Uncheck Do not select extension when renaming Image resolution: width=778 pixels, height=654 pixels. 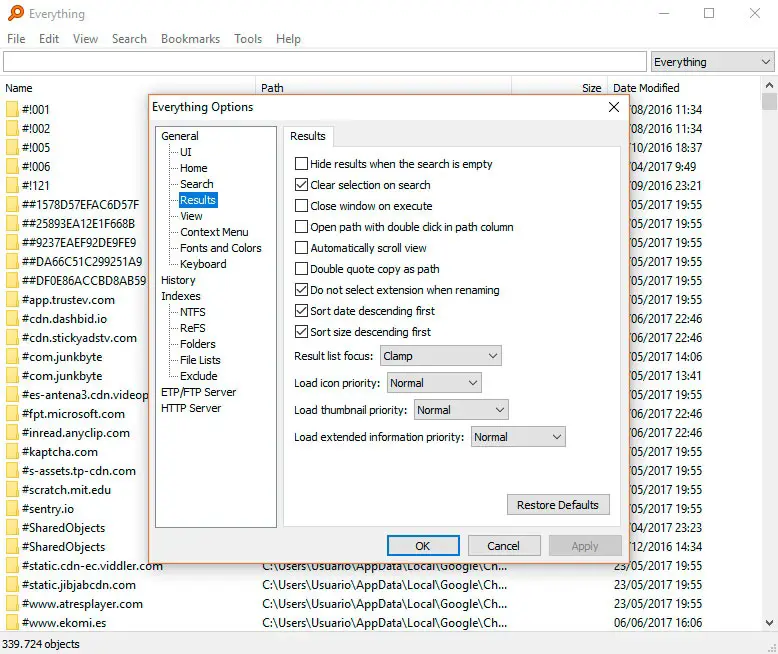[x=301, y=290]
